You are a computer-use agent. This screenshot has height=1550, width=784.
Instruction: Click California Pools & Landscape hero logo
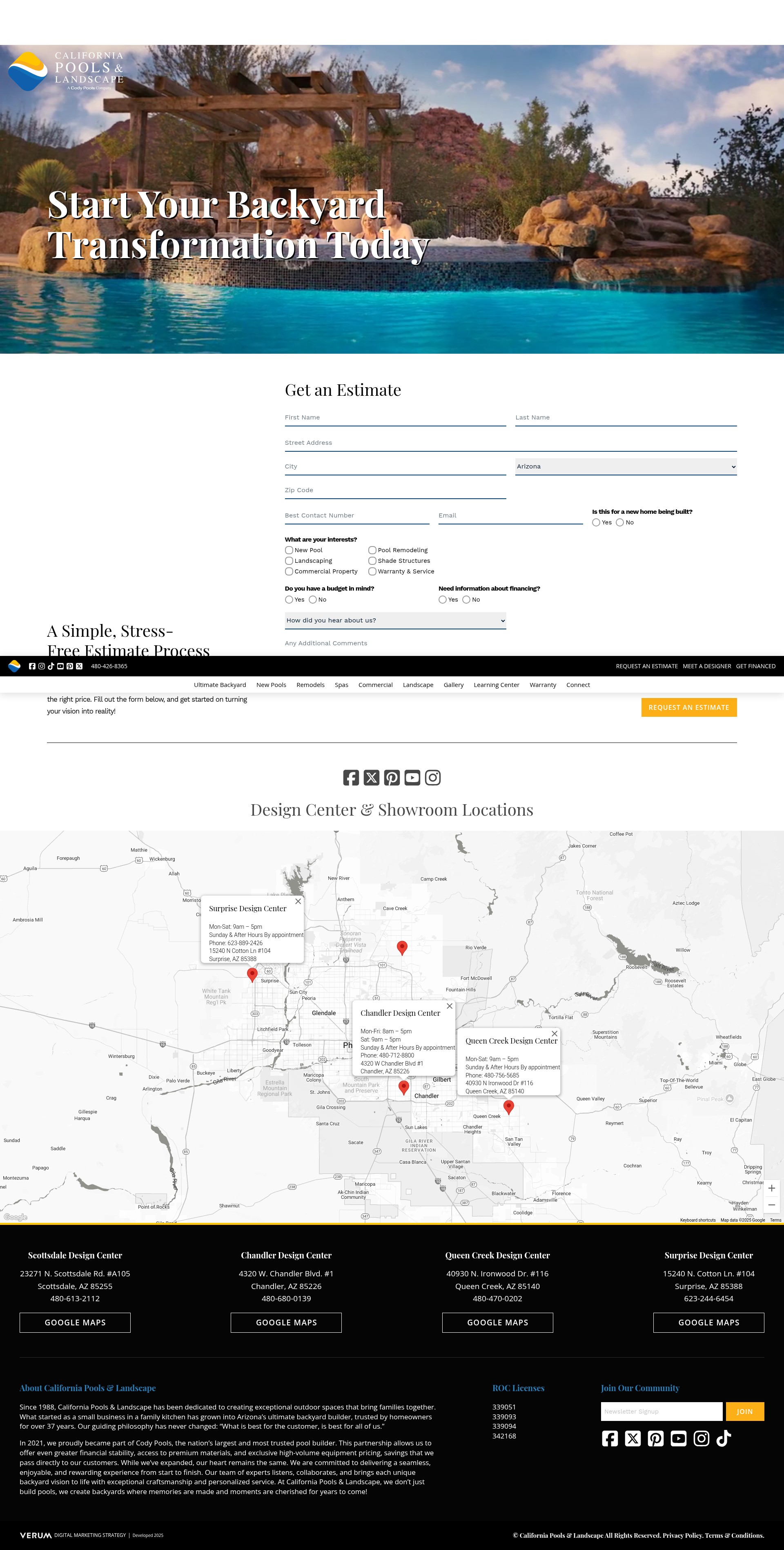click(66, 71)
